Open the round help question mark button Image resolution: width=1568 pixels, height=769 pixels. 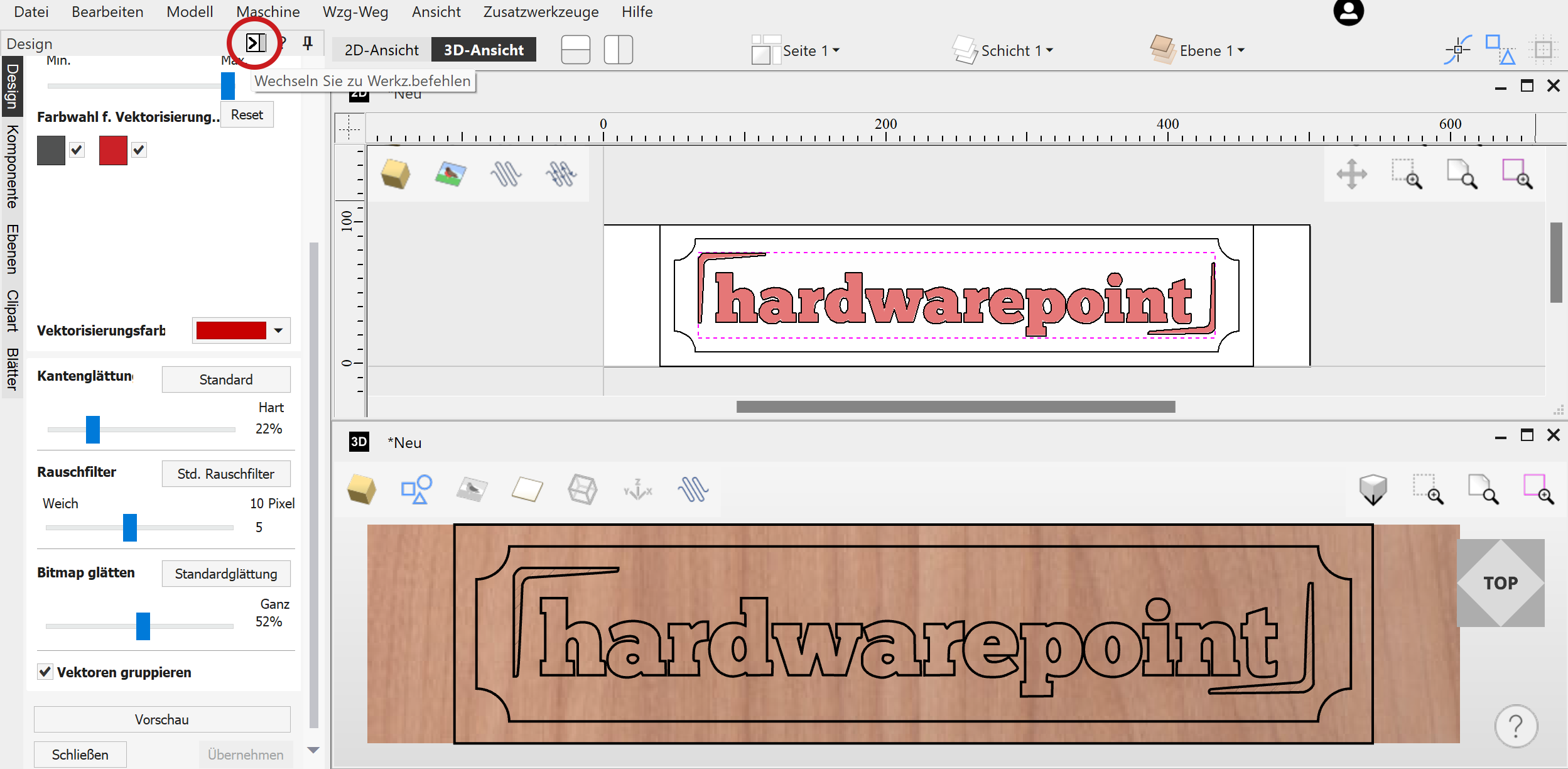click(1516, 726)
